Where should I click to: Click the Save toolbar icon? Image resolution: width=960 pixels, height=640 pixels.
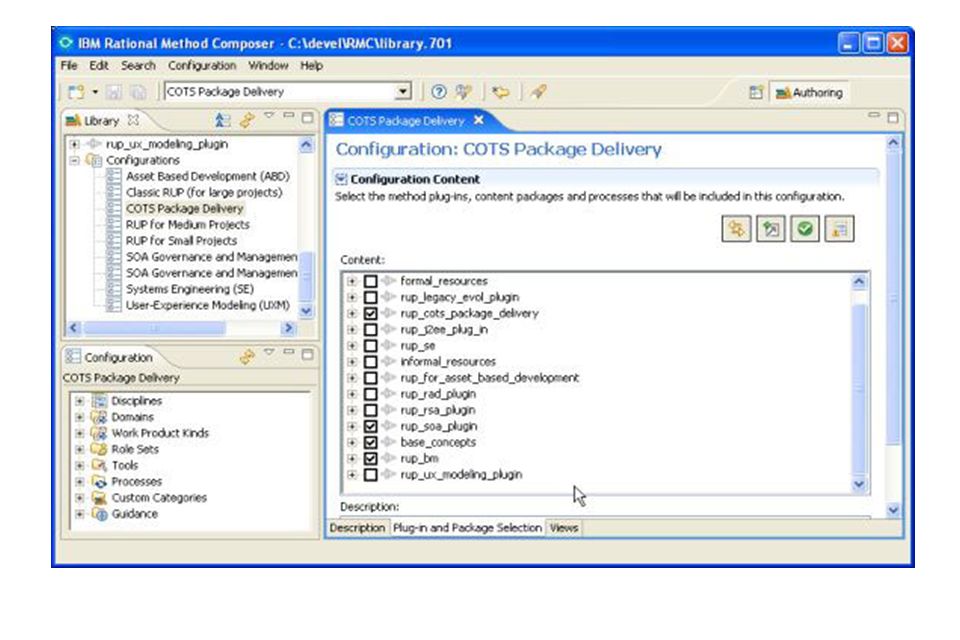click(x=114, y=92)
